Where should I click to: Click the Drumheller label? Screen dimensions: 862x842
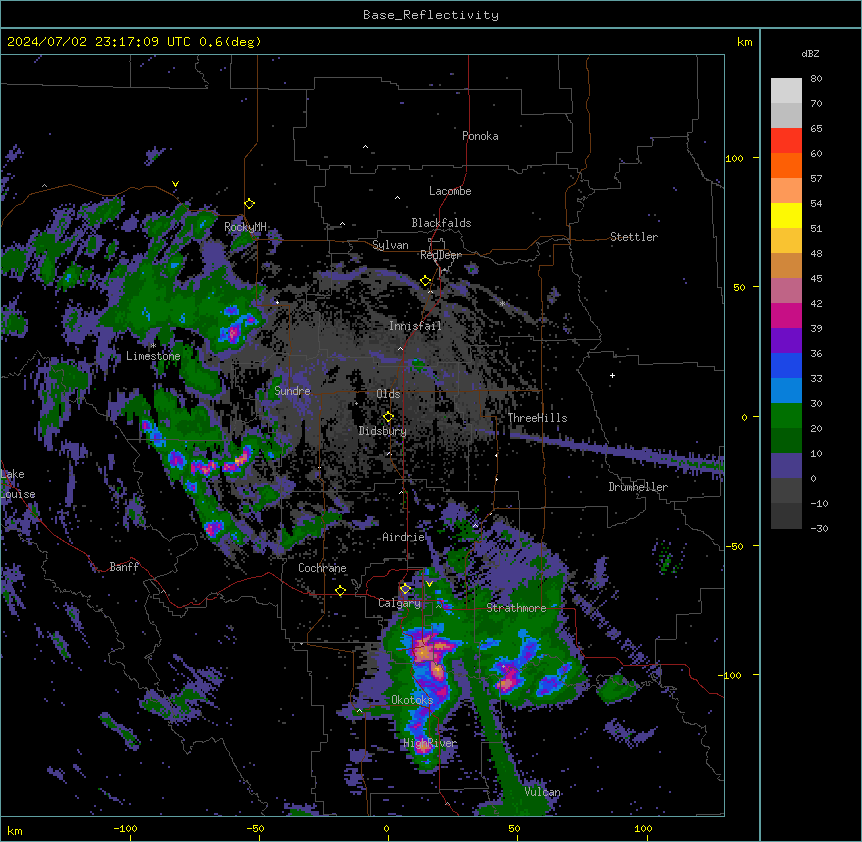click(638, 487)
